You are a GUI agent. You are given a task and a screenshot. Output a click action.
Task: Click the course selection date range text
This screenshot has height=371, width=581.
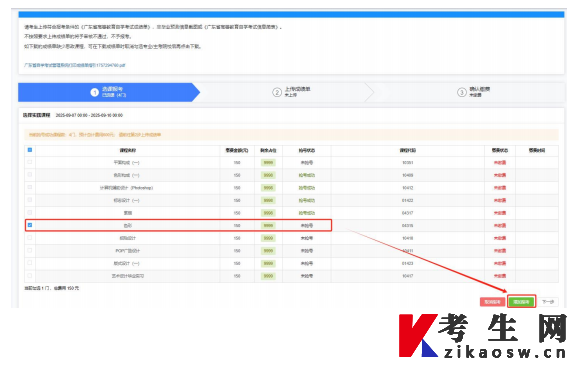pyautogui.click(x=89, y=115)
